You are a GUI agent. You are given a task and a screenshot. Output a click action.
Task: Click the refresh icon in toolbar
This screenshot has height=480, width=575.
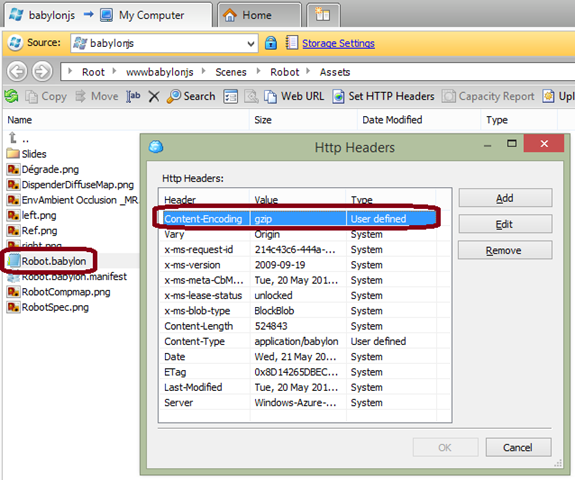pyautogui.click(x=12, y=96)
